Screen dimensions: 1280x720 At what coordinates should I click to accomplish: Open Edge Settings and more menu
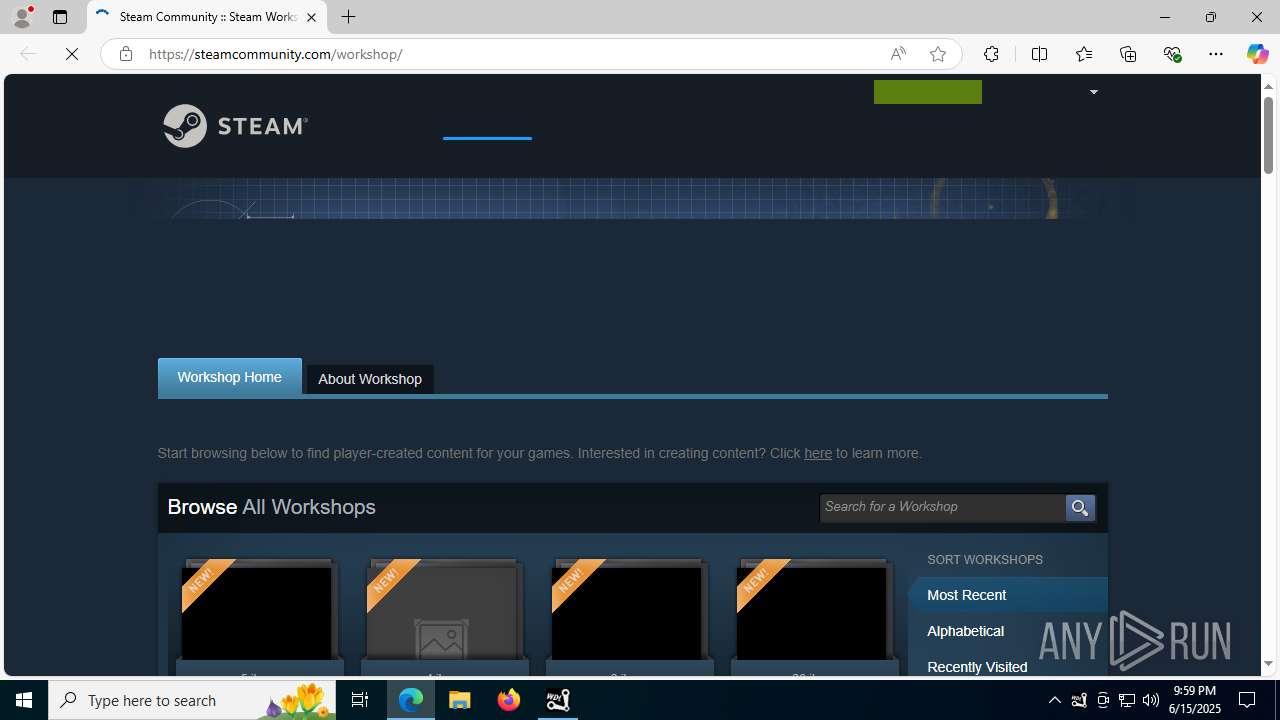1216,54
